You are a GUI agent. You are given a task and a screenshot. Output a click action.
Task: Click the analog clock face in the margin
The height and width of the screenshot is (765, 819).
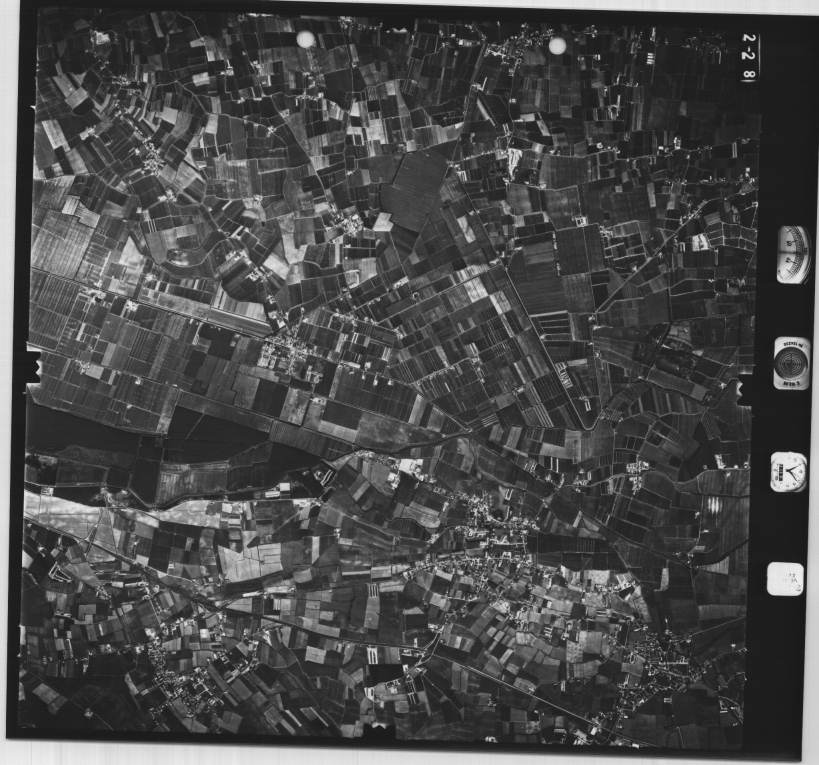789,471
